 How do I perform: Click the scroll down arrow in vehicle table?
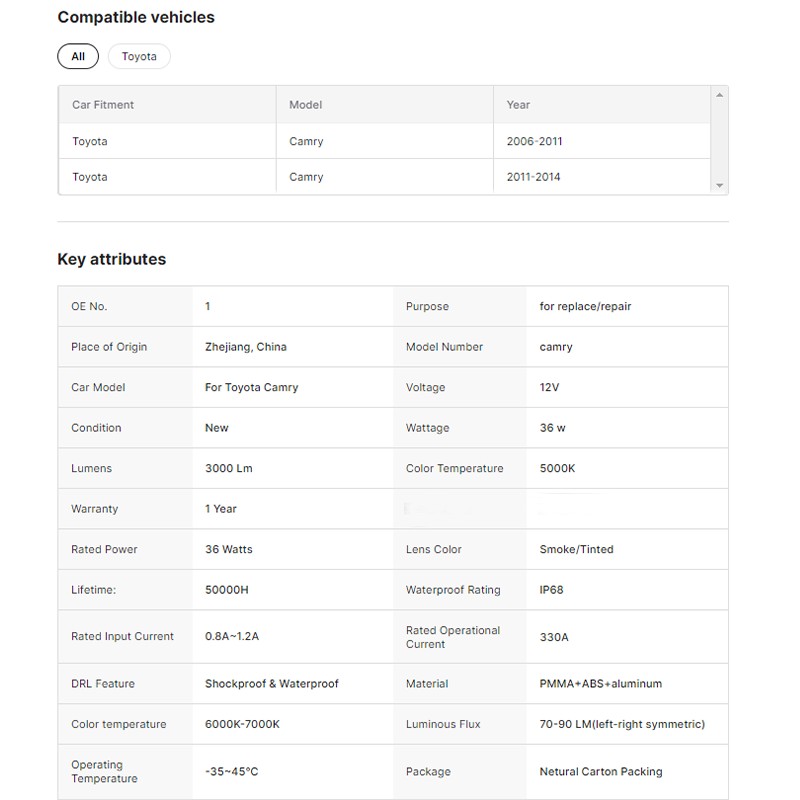[x=719, y=186]
